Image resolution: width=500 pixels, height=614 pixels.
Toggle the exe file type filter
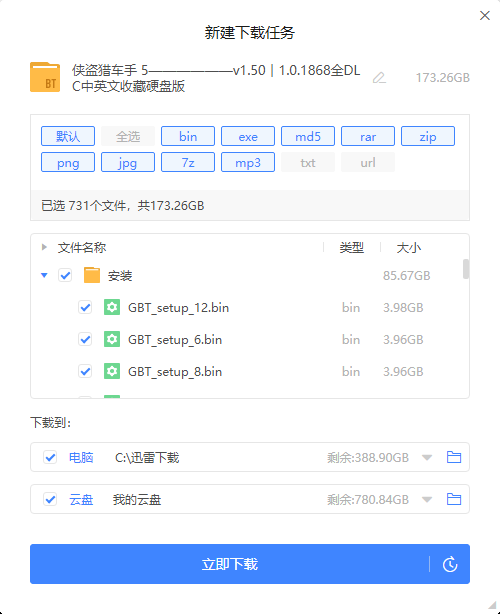[x=248, y=136]
